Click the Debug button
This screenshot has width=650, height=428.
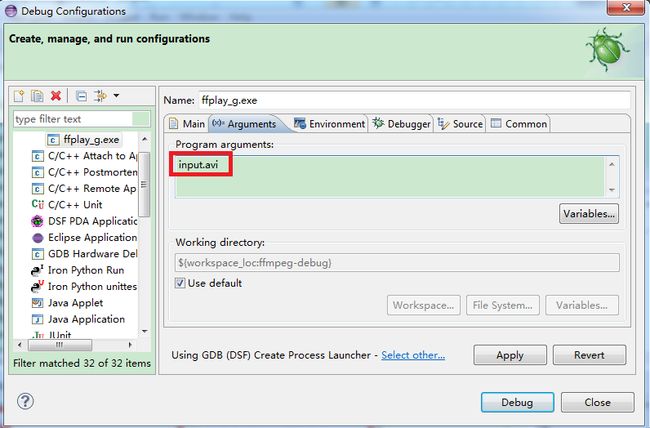pyautogui.click(x=517, y=402)
